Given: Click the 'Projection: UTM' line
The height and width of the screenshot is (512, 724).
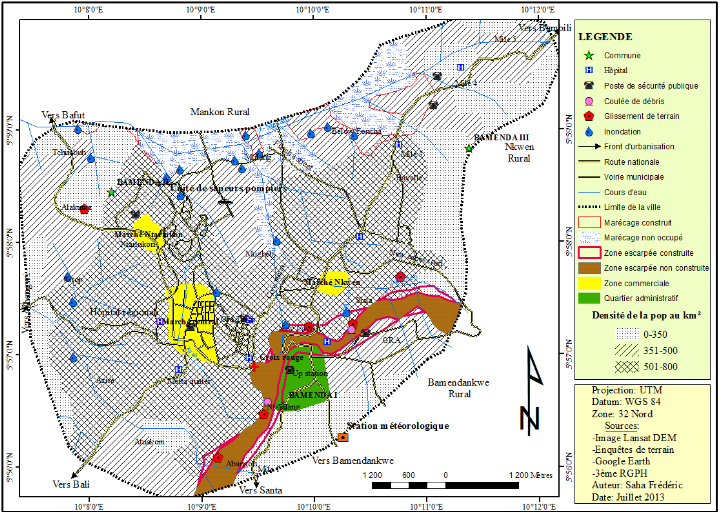Looking at the screenshot, I should coord(620,390).
